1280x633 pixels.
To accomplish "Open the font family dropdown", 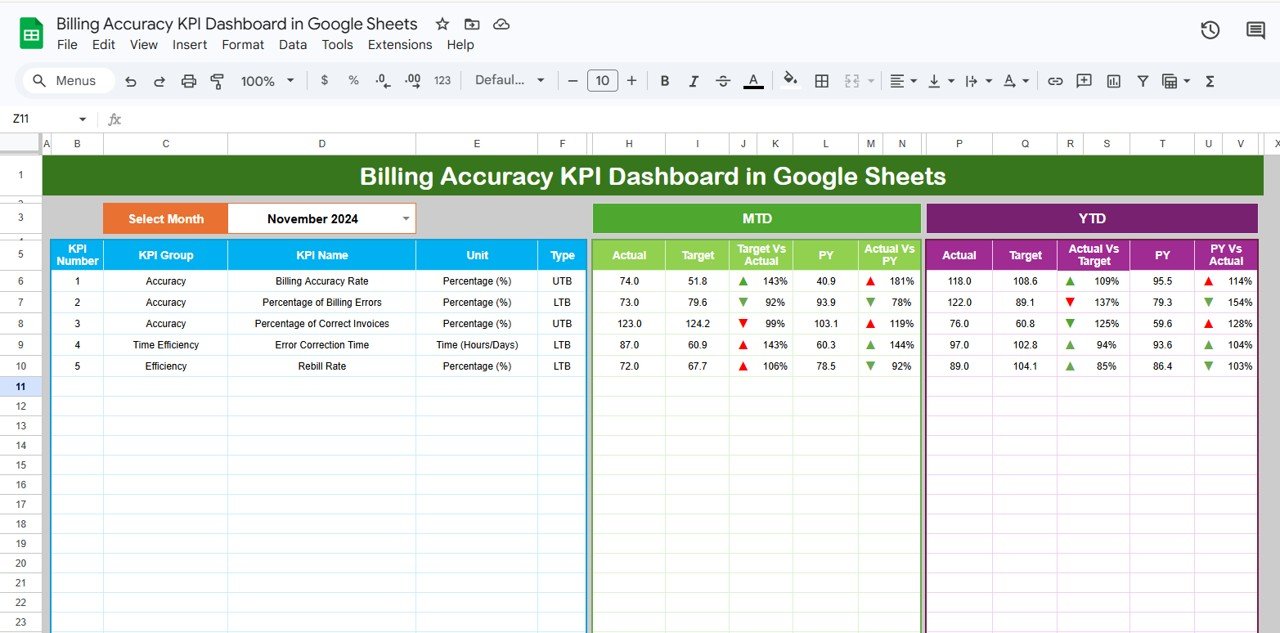I will pos(510,80).
